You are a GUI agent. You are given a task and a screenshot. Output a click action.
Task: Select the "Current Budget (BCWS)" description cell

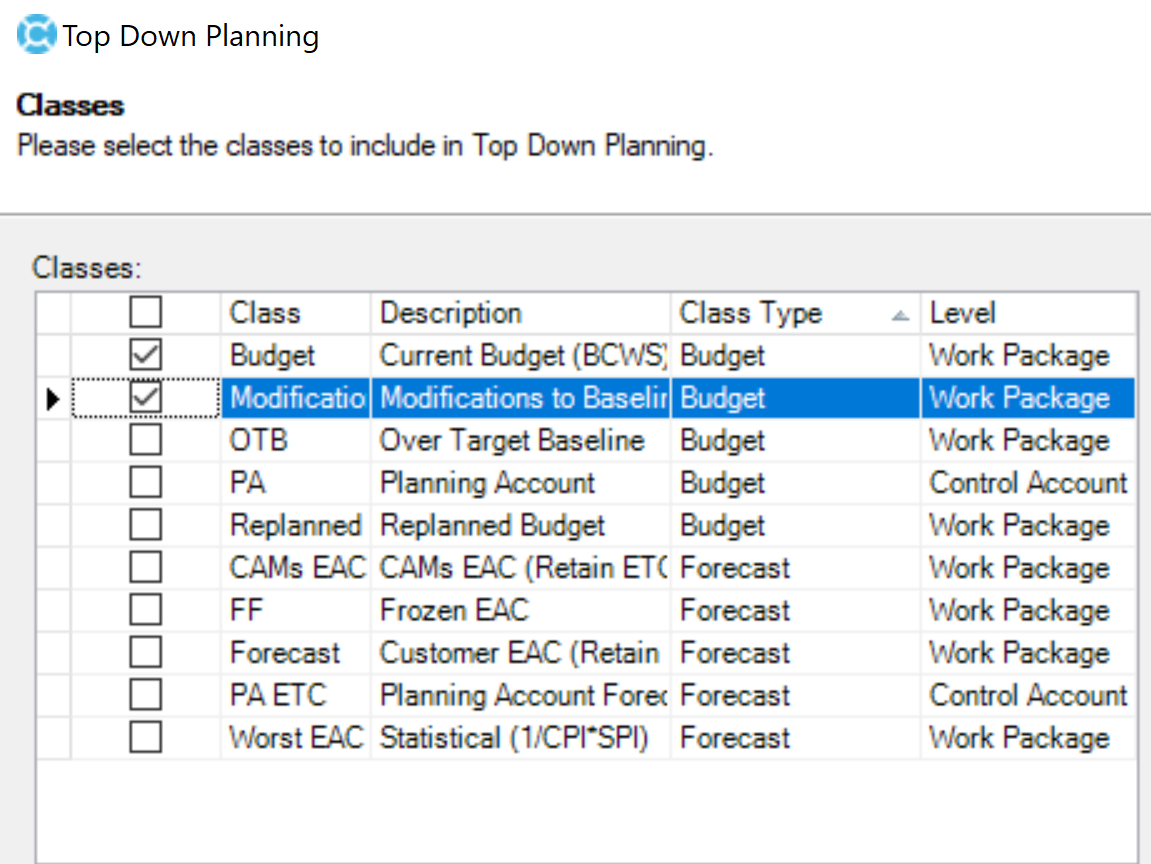click(520, 355)
